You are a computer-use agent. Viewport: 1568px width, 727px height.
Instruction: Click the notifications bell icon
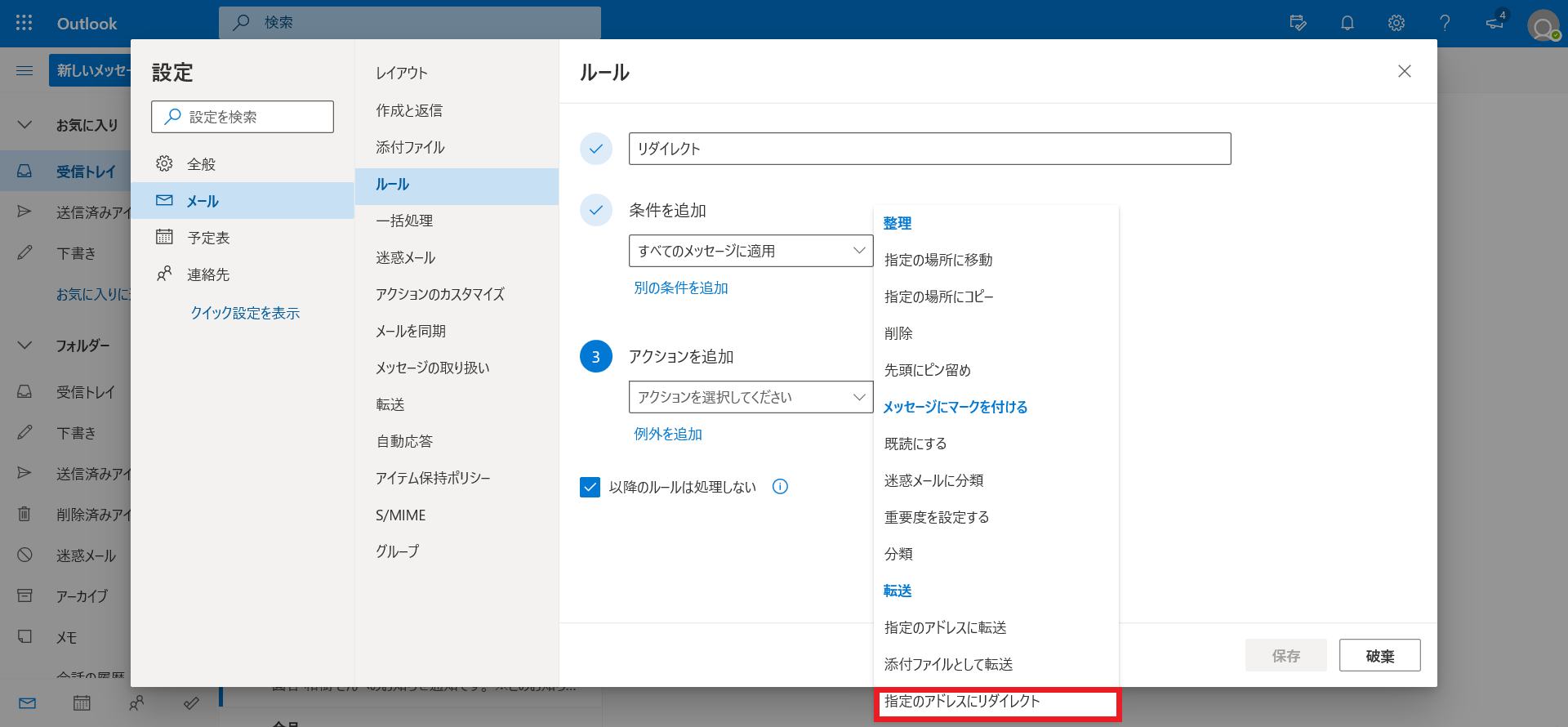coord(1347,23)
